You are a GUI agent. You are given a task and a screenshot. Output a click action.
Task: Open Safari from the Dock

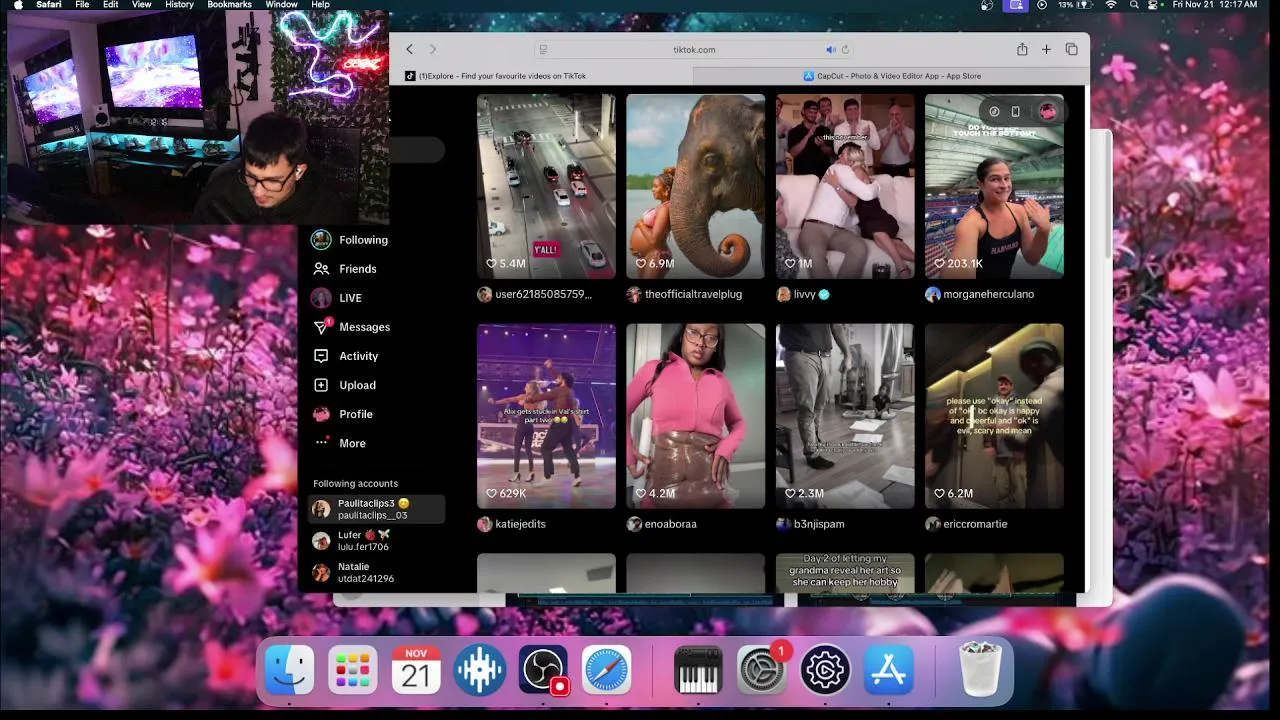(x=607, y=669)
